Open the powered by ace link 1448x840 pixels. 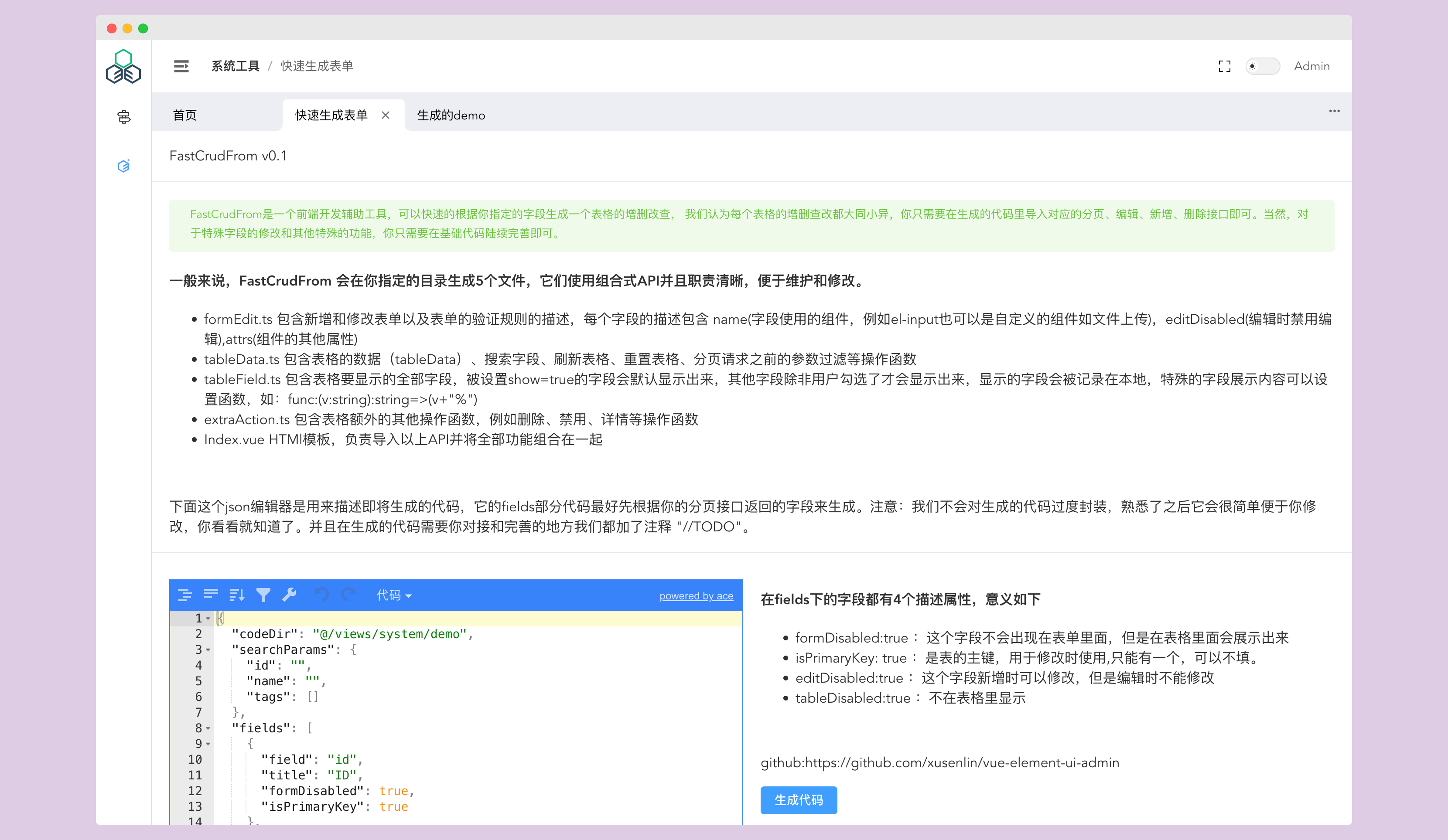[696, 596]
